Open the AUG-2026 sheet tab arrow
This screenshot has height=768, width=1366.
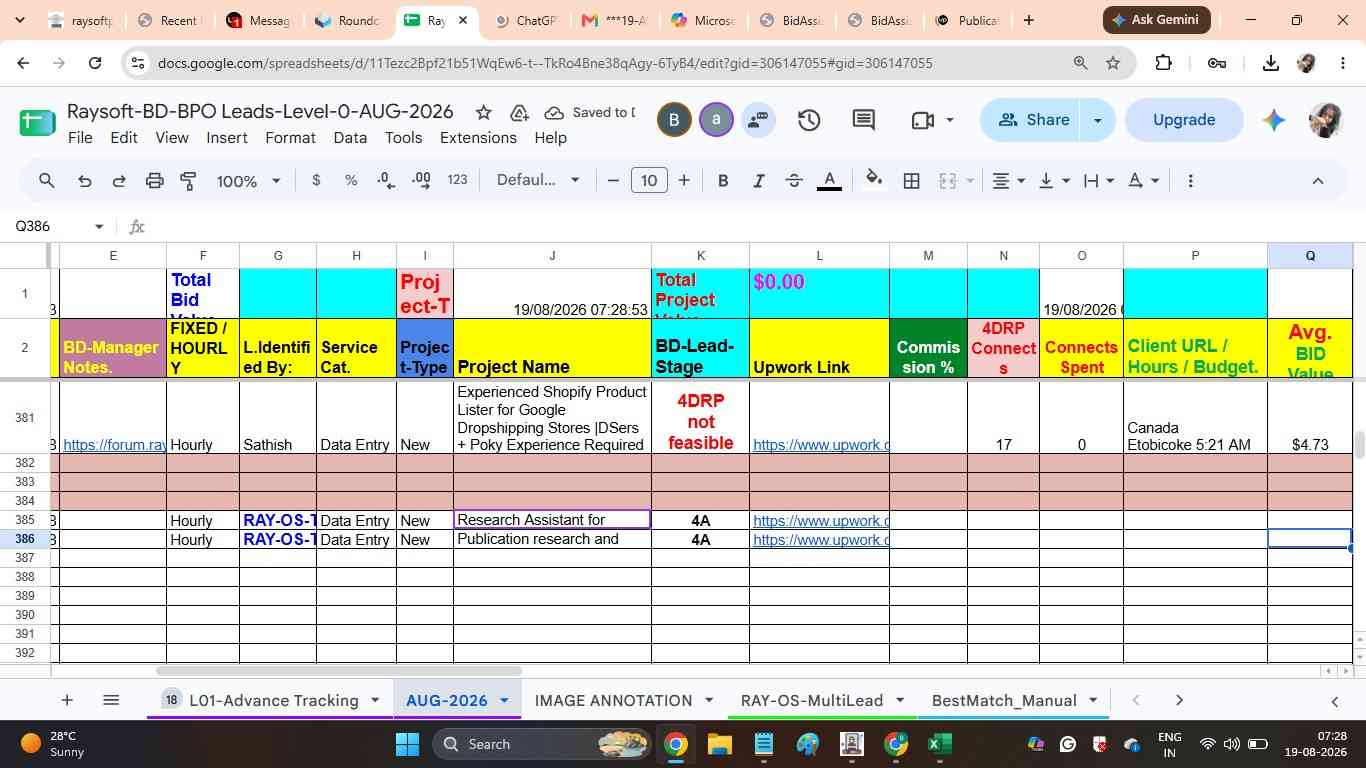tap(504, 700)
